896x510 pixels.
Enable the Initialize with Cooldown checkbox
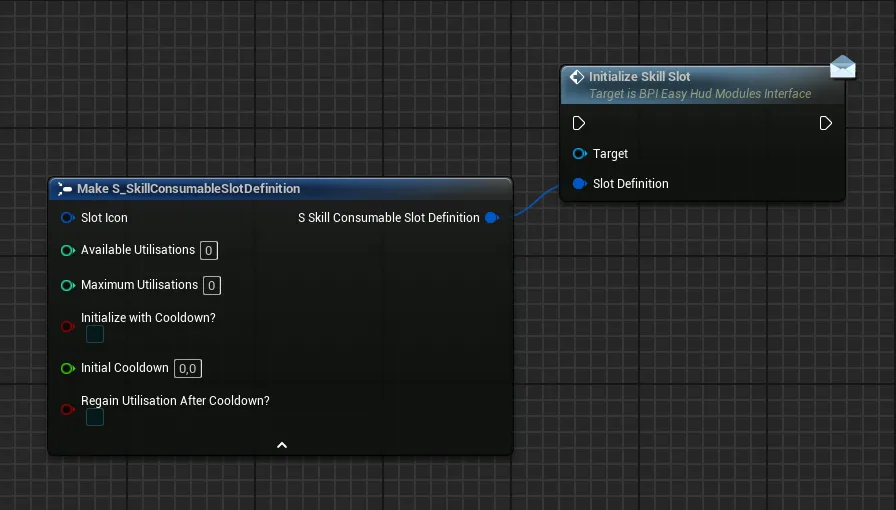coord(95,334)
